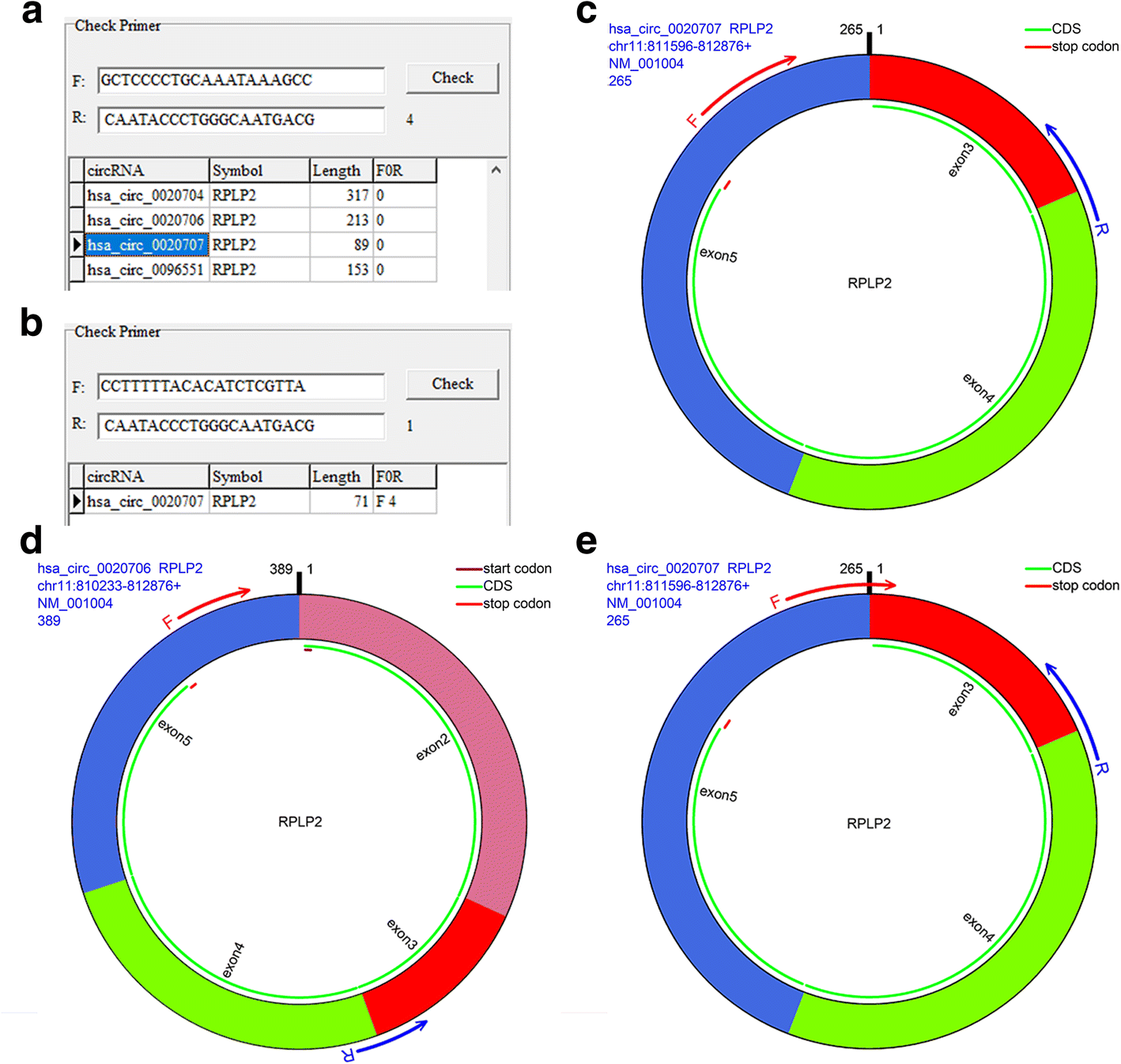Select highlighted row hsa_circ_0020707 in panel a
The width and height of the screenshot is (1121, 1064).
tap(252, 245)
